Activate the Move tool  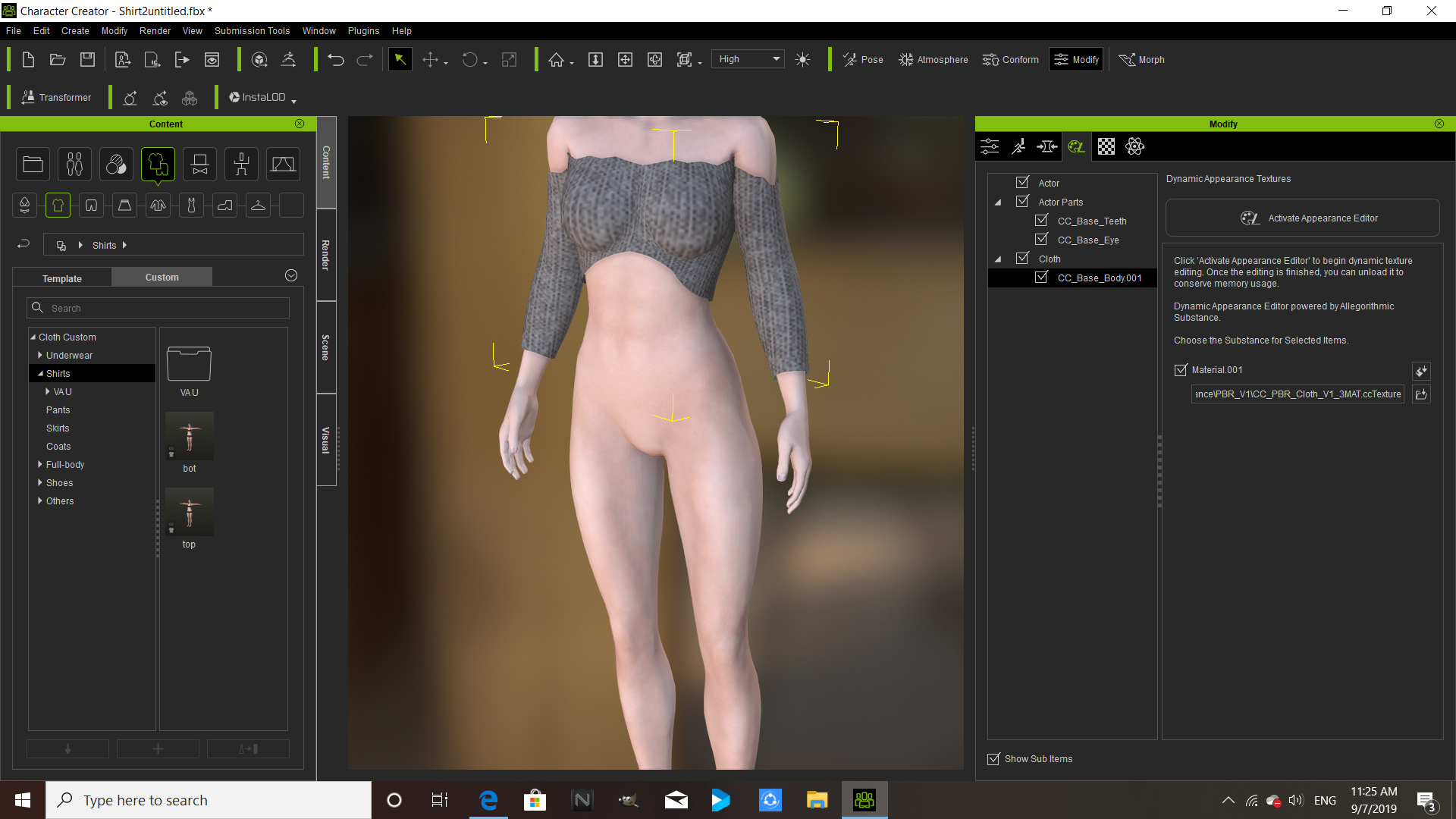point(431,60)
